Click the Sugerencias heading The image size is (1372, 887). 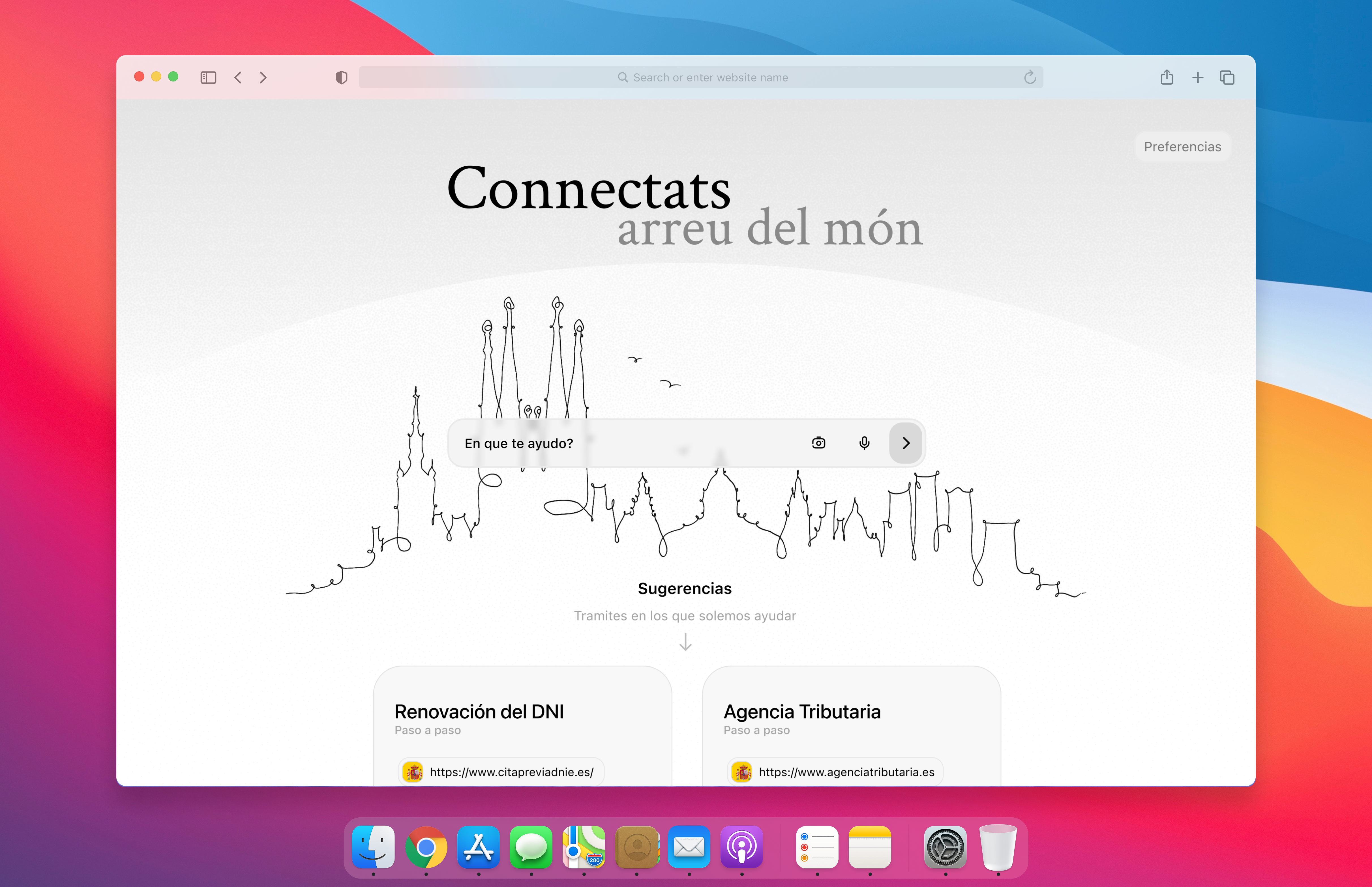point(685,589)
